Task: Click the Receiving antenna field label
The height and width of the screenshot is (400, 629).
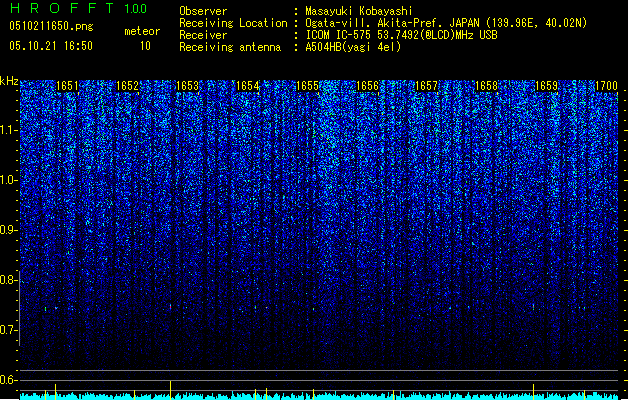Action: tap(230, 47)
